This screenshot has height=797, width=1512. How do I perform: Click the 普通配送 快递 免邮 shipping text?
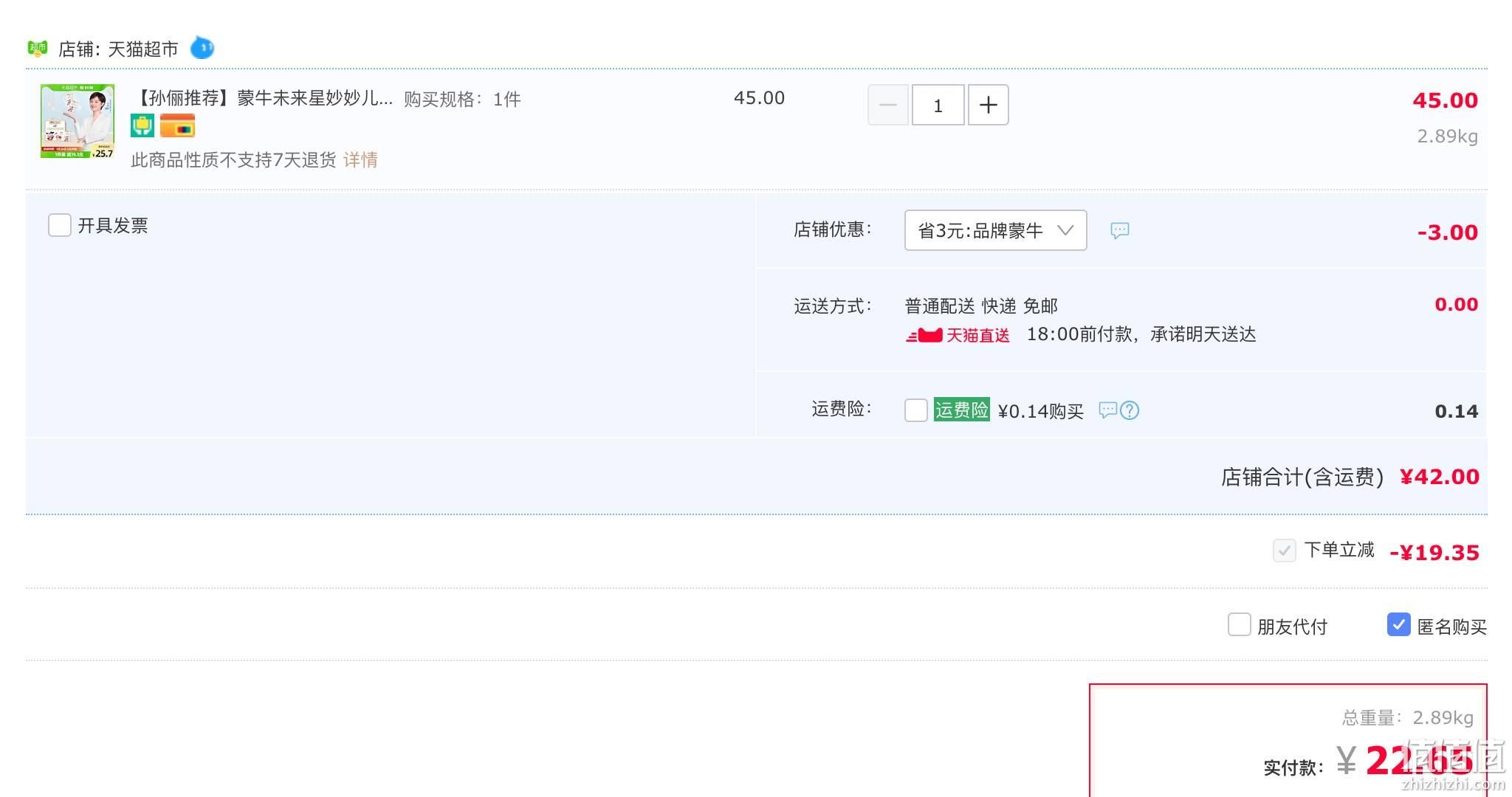[x=981, y=306]
